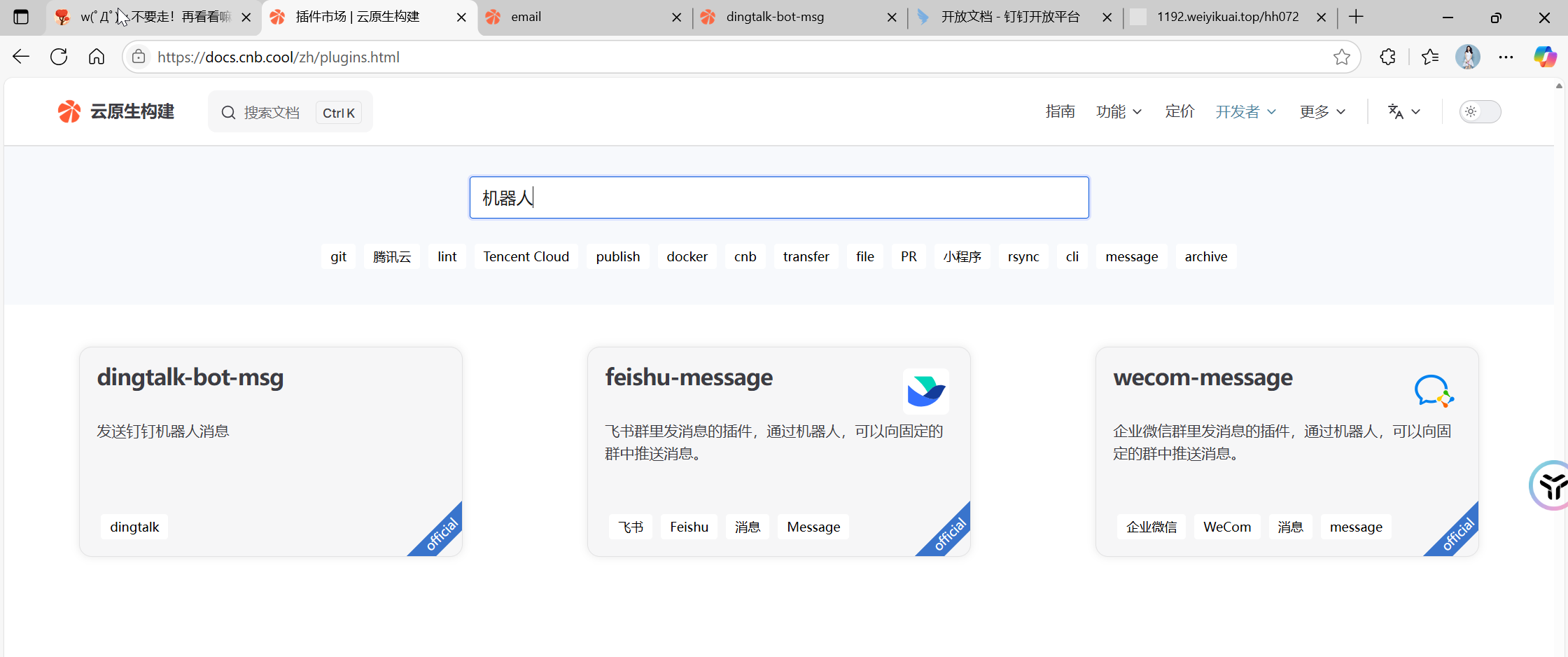Filter plugins by git tag

pyautogui.click(x=339, y=256)
